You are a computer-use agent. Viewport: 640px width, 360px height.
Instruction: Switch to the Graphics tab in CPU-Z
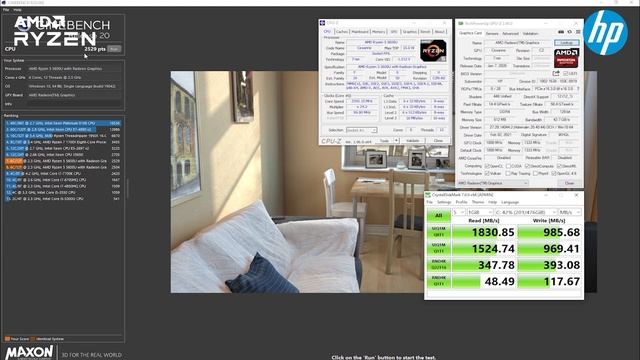click(x=409, y=31)
